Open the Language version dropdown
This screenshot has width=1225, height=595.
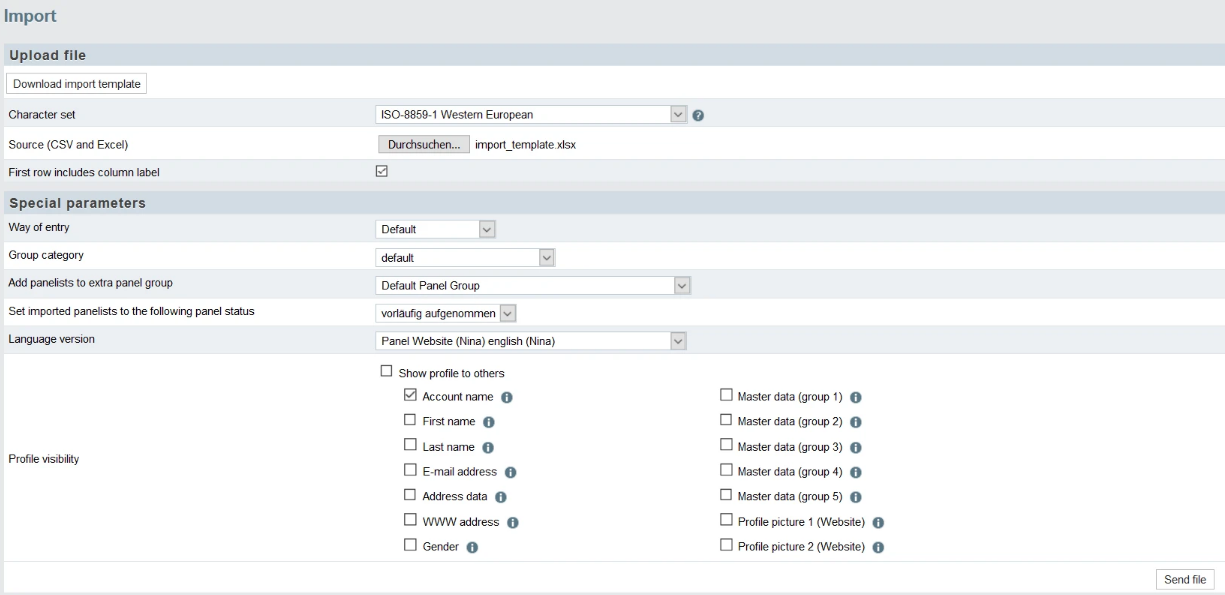[x=532, y=342]
